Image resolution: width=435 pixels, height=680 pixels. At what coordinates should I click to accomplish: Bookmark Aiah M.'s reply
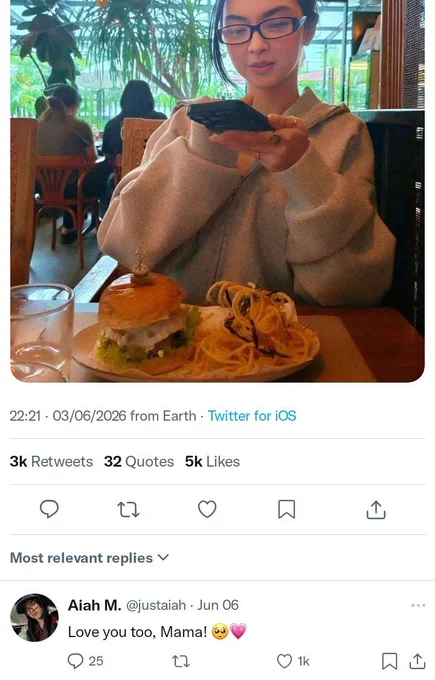[389, 661]
